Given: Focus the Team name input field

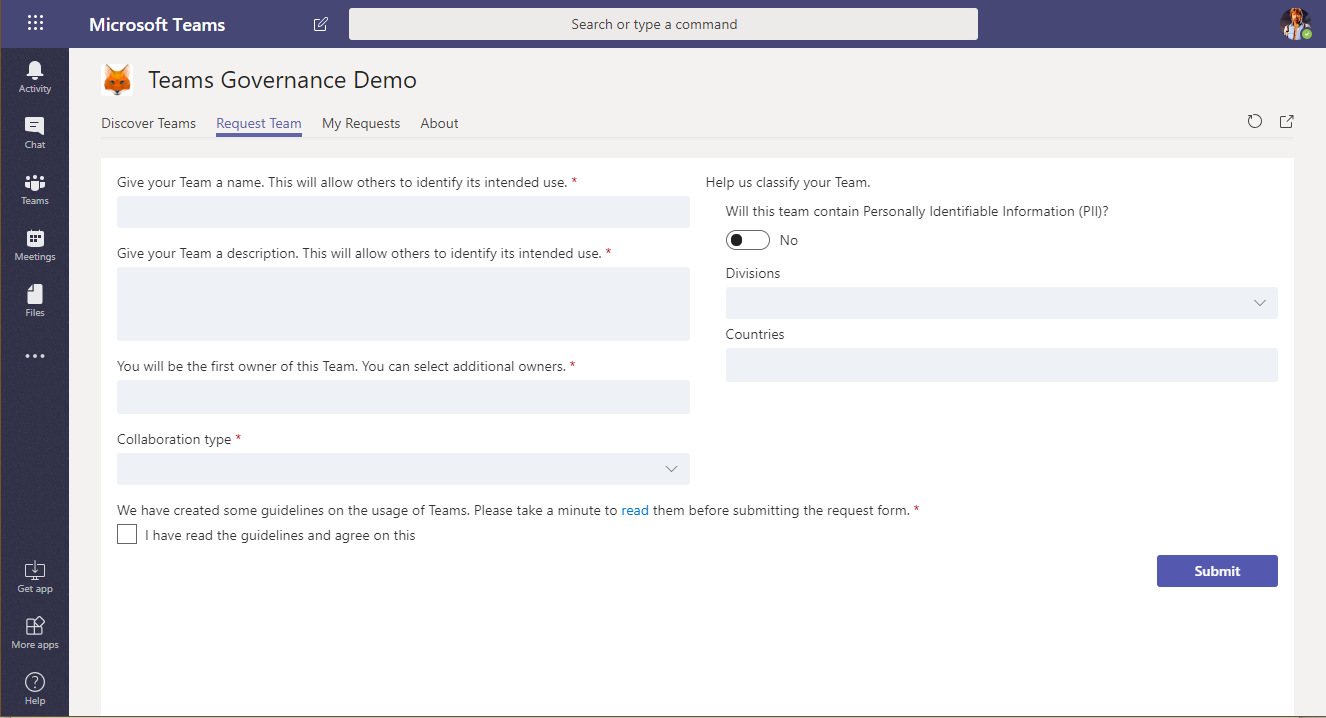Looking at the screenshot, I should (403, 212).
